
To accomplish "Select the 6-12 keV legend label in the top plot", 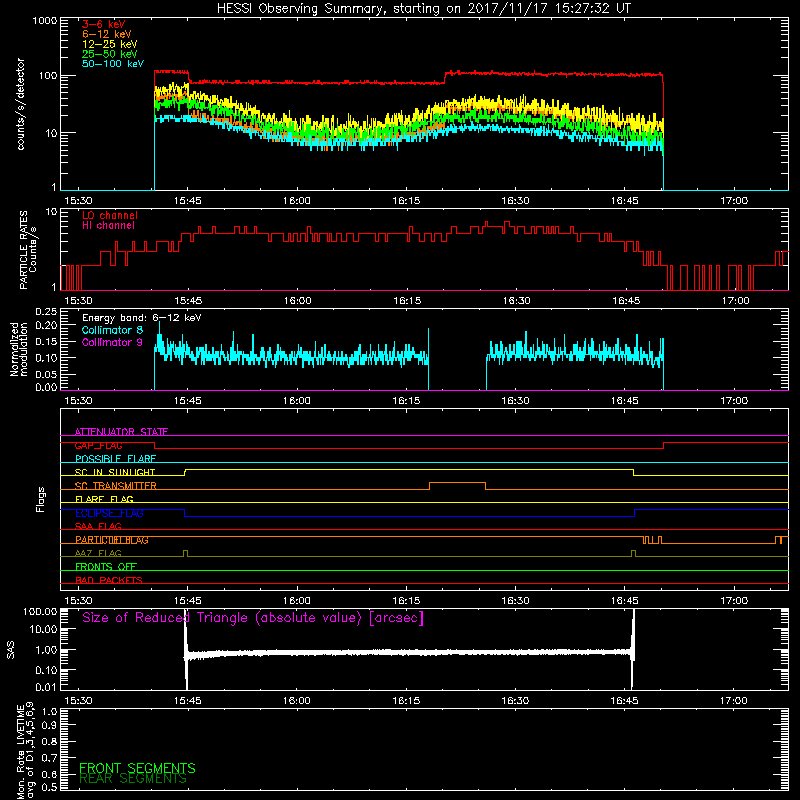I will pos(107,34).
